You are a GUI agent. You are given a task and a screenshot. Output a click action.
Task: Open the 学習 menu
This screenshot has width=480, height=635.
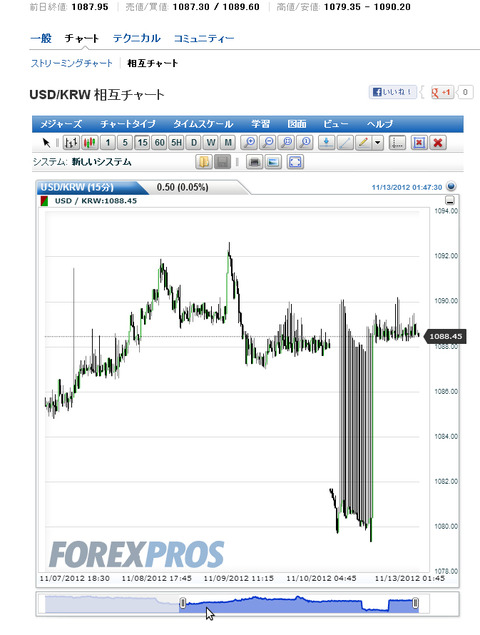click(x=260, y=124)
